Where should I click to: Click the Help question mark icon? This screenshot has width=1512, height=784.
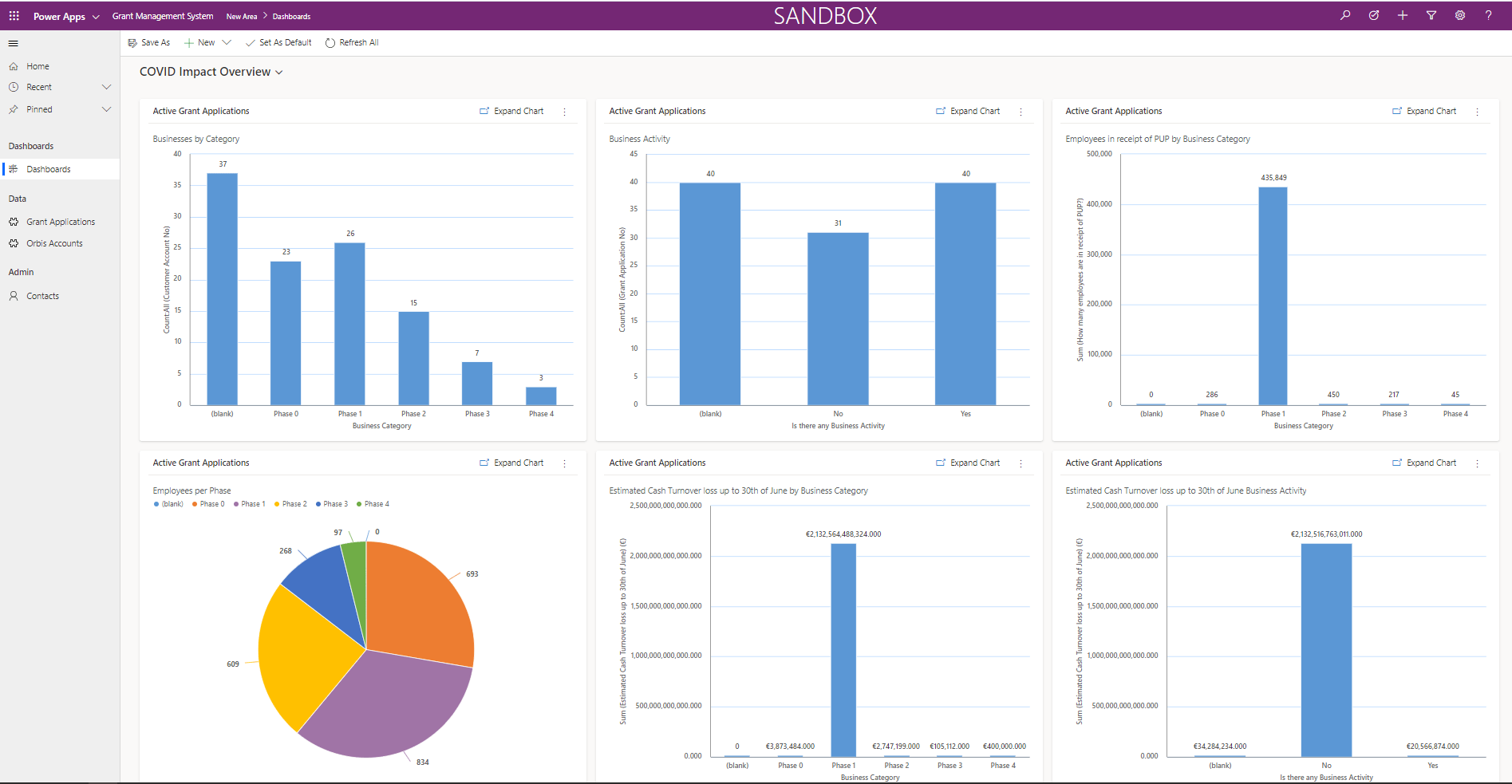pyautogui.click(x=1487, y=15)
